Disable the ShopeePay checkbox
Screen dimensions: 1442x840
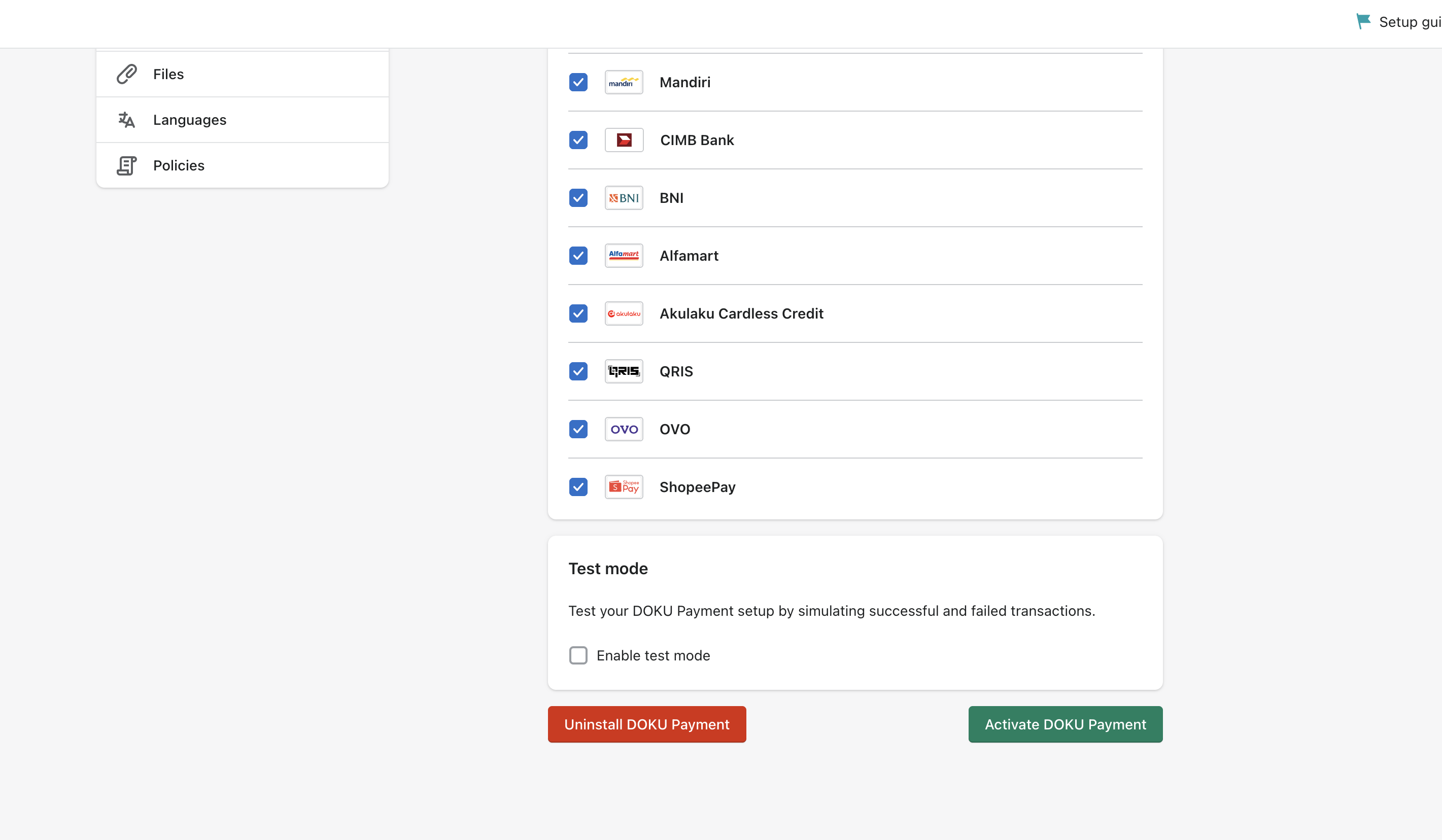pyautogui.click(x=578, y=487)
